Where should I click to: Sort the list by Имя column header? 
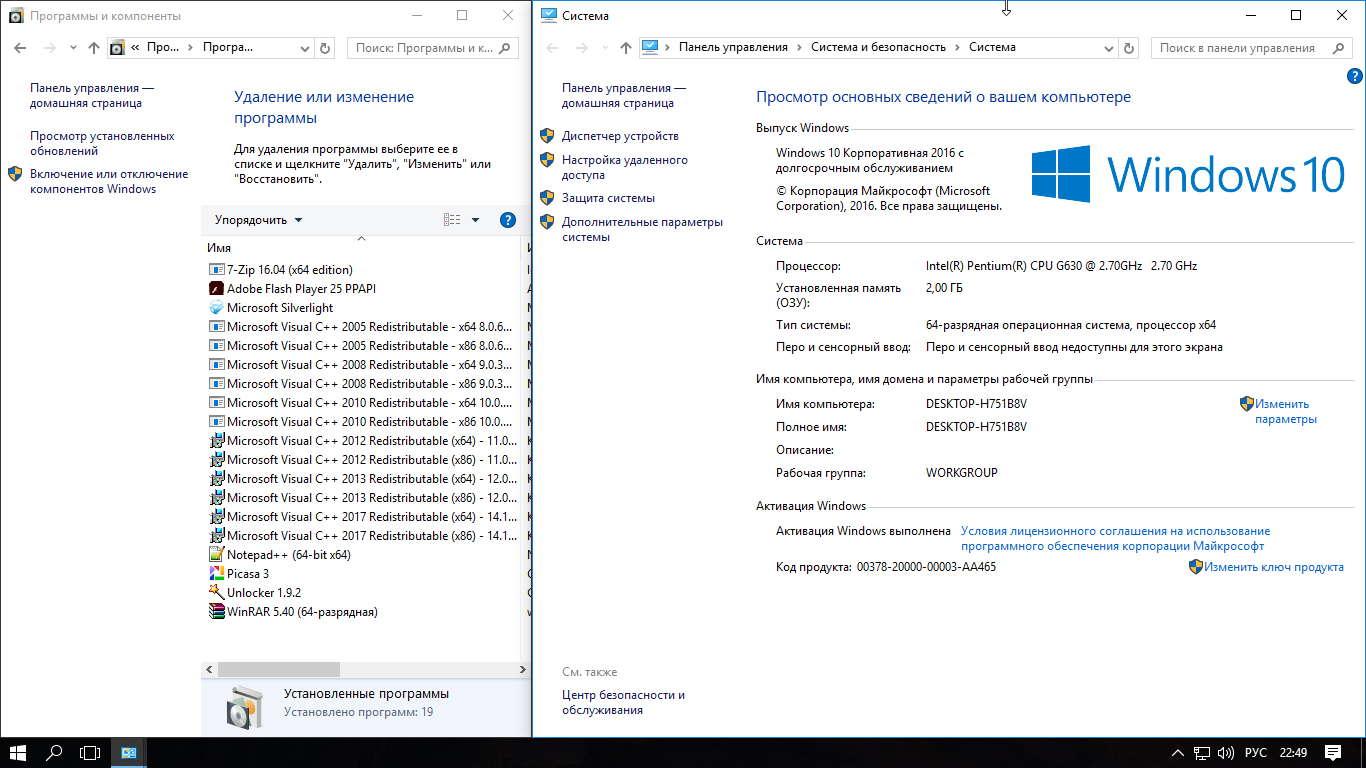(219, 247)
